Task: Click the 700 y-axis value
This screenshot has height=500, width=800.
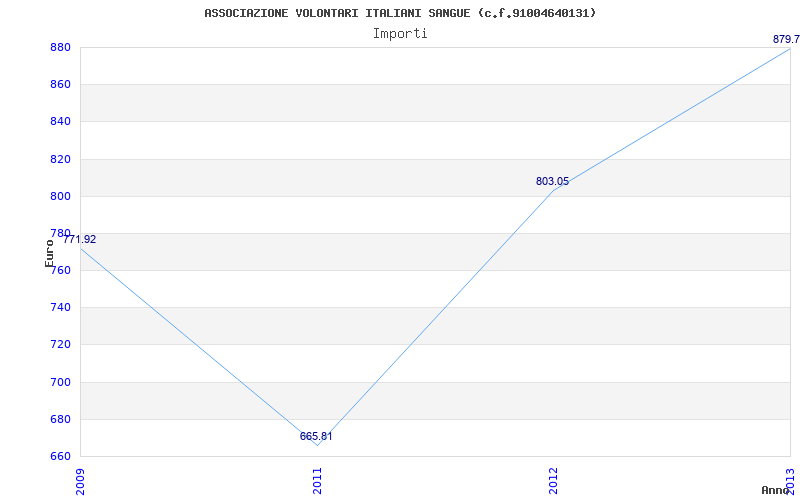Action: pyautogui.click(x=60, y=382)
